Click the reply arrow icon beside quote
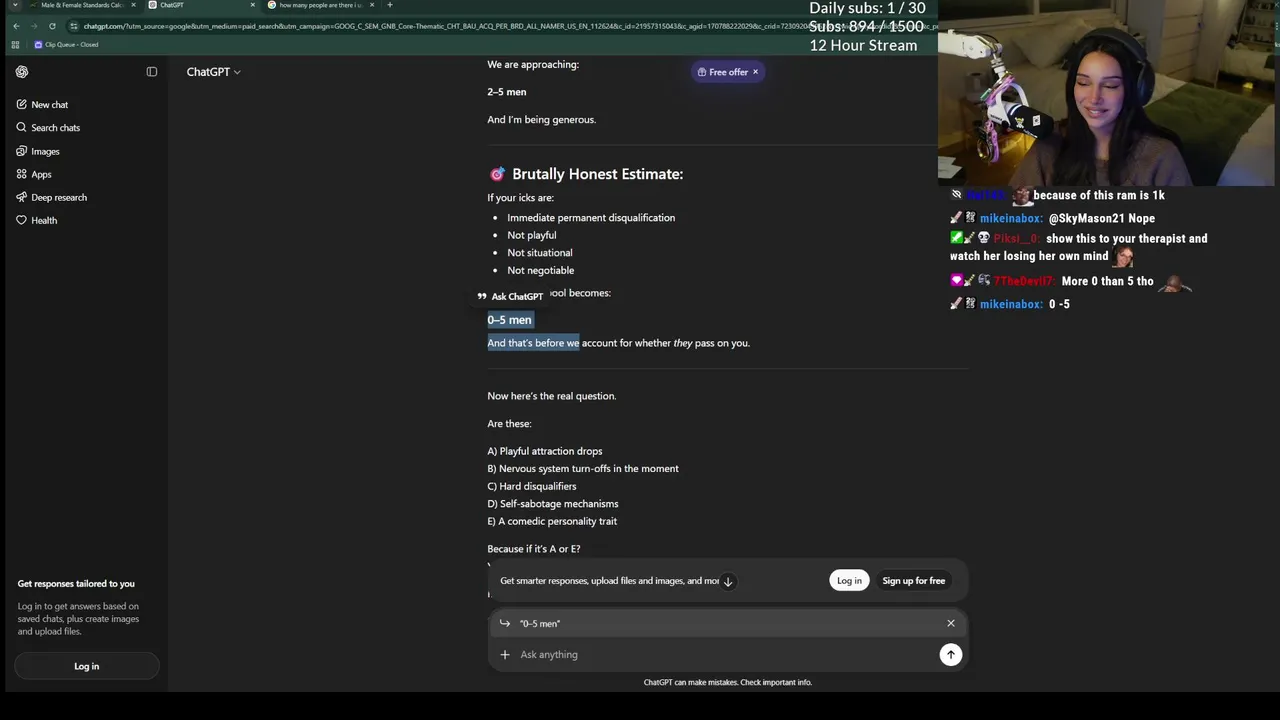The image size is (1280, 720). [505, 623]
